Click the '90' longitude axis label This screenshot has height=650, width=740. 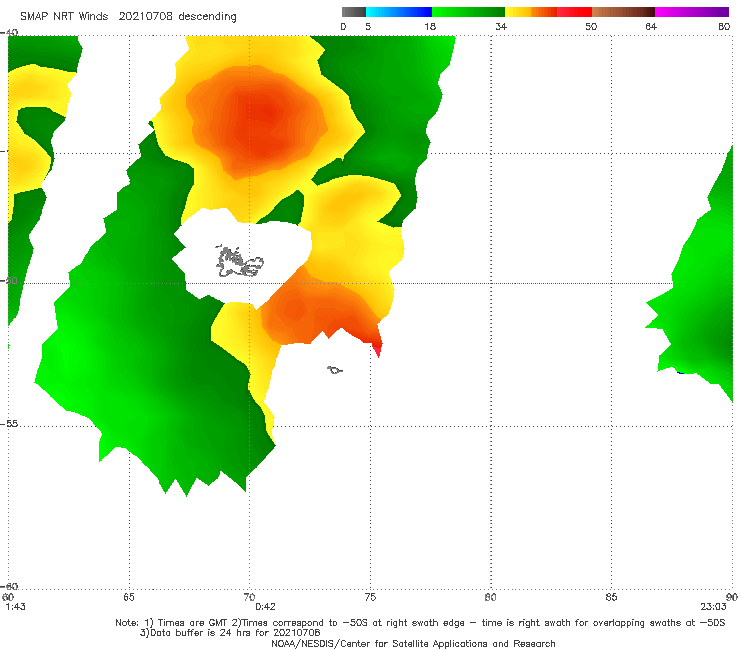coord(732,597)
